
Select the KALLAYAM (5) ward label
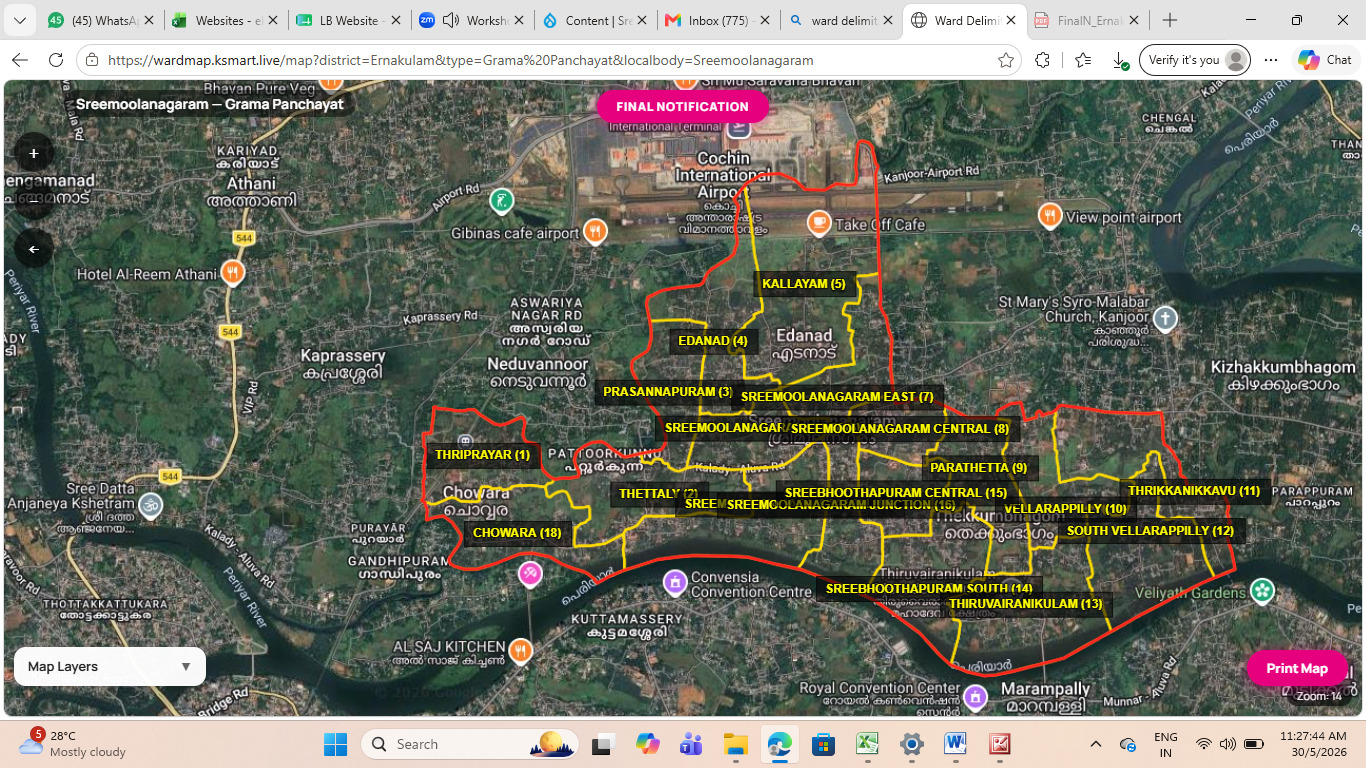(x=804, y=284)
